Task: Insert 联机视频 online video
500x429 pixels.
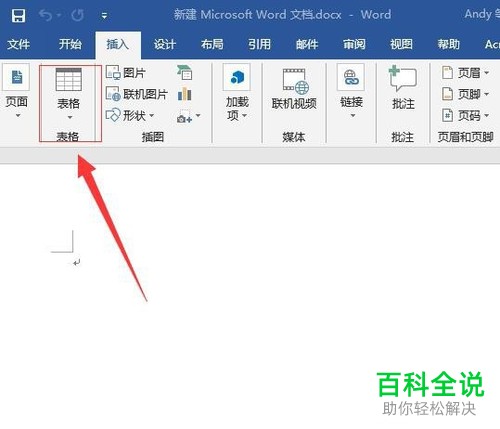Action: [294, 88]
